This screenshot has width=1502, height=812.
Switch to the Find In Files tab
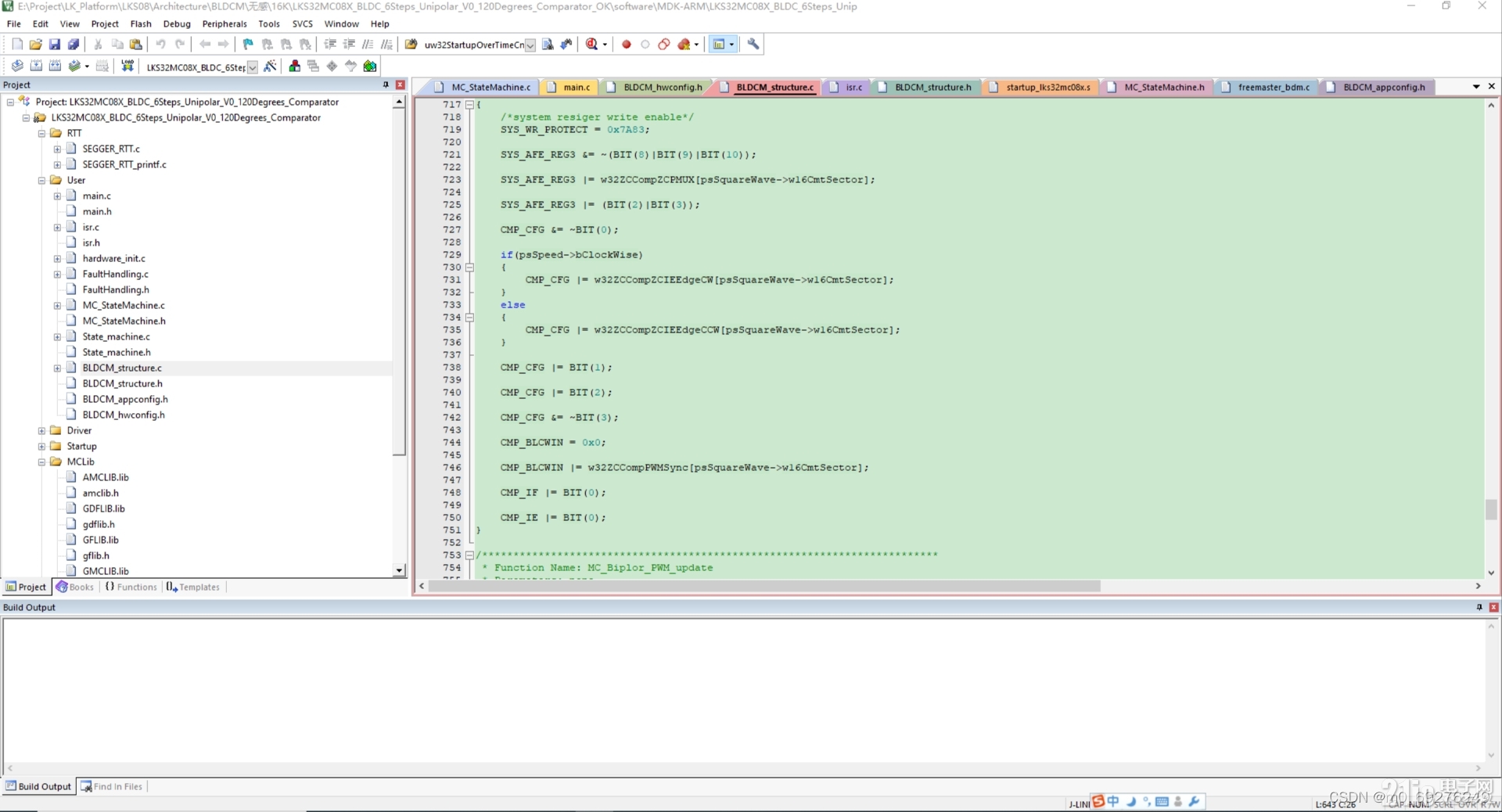[112, 787]
